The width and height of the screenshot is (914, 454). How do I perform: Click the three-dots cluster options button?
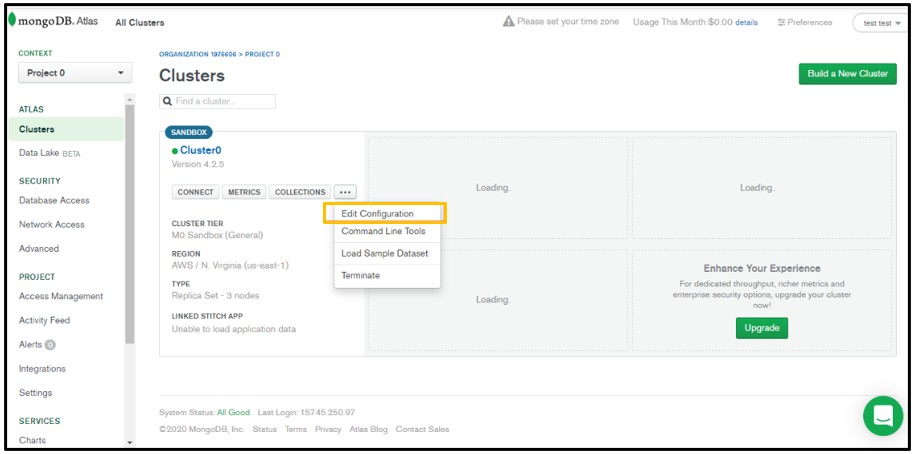point(345,192)
